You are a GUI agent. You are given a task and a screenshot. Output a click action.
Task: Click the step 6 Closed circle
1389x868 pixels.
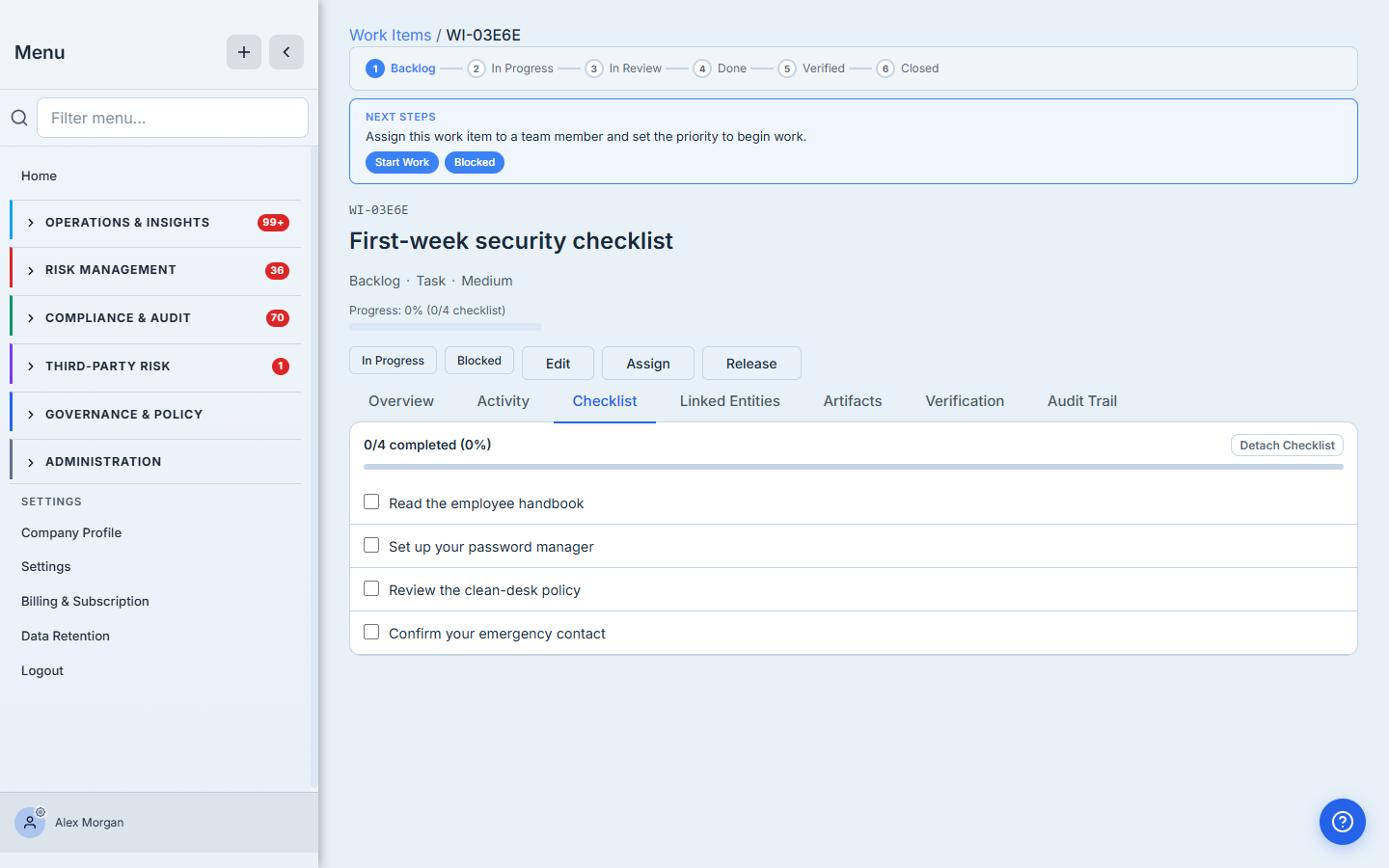pos(885,68)
